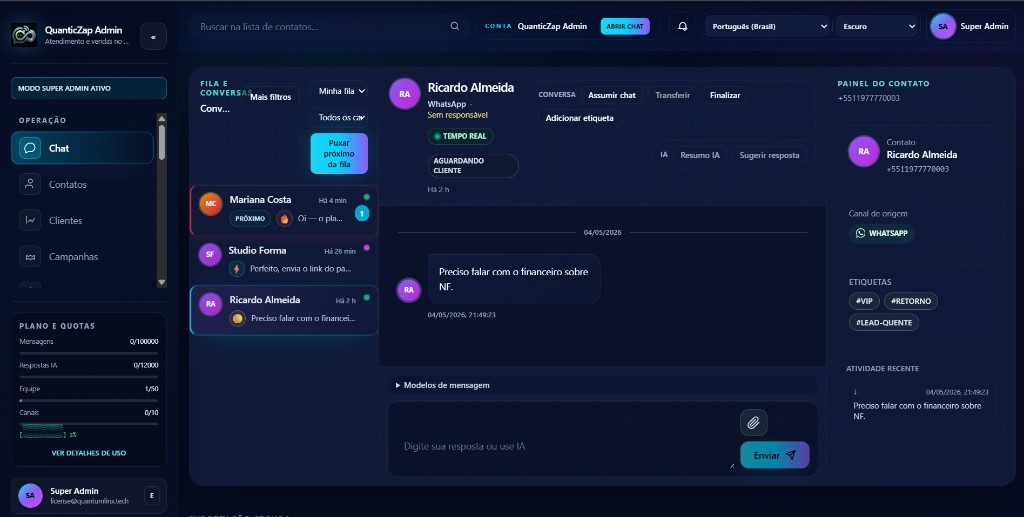Click Sem responsável label
The width and height of the screenshot is (1024, 517).
pyautogui.click(x=457, y=115)
